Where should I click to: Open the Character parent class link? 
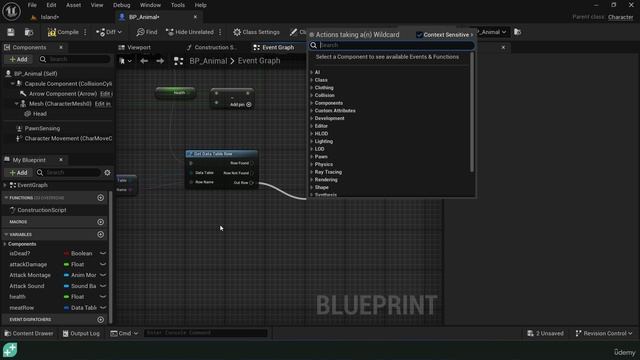620,17
